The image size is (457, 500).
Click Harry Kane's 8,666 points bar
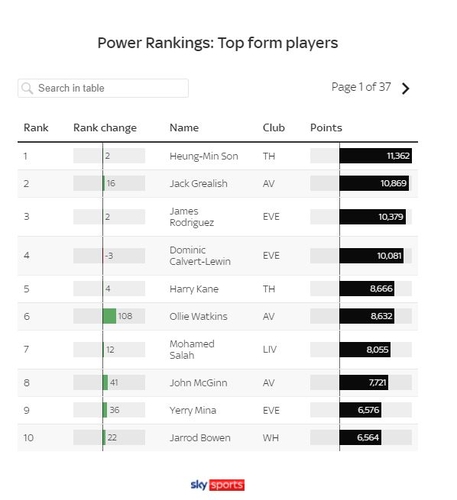[x=367, y=289]
